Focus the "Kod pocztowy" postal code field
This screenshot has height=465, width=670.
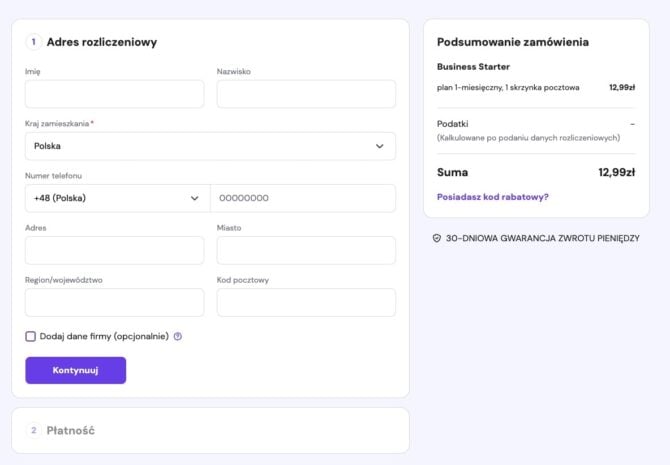[306, 302]
